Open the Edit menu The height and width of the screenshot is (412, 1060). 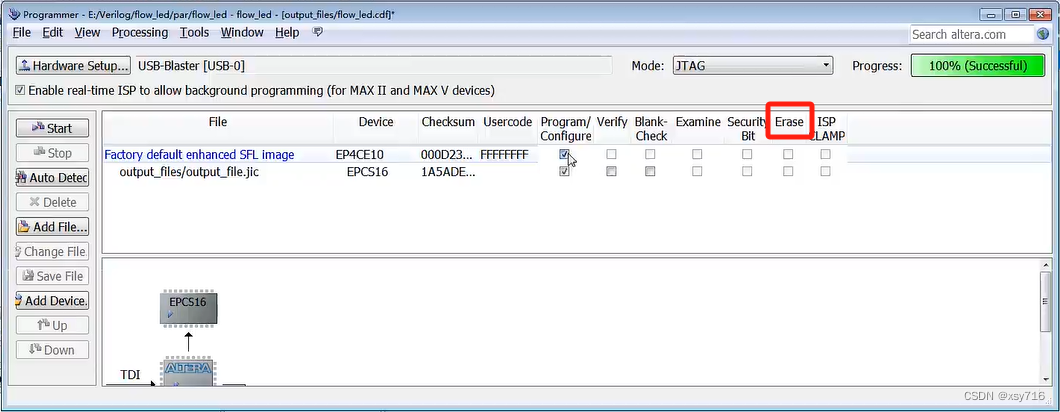coord(52,32)
